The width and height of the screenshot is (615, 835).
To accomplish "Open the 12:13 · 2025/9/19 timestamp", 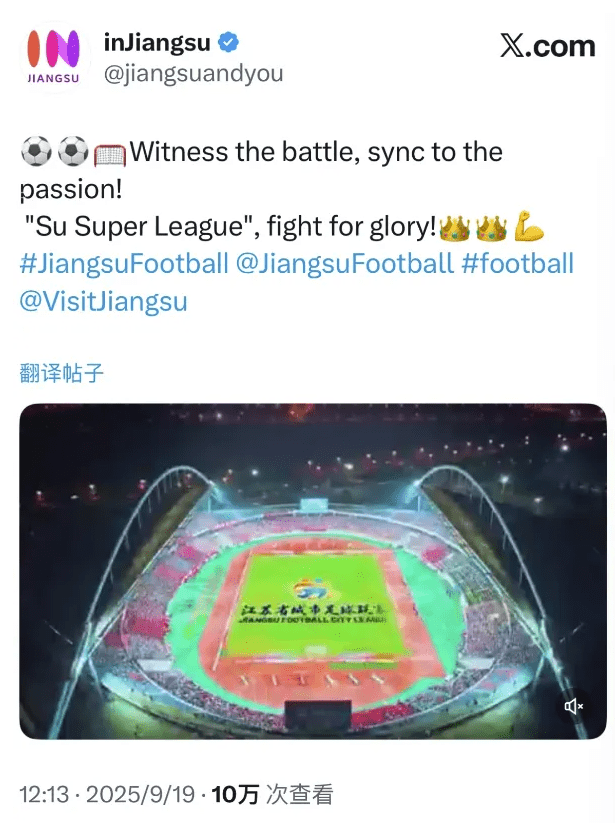I will [x=106, y=795].
